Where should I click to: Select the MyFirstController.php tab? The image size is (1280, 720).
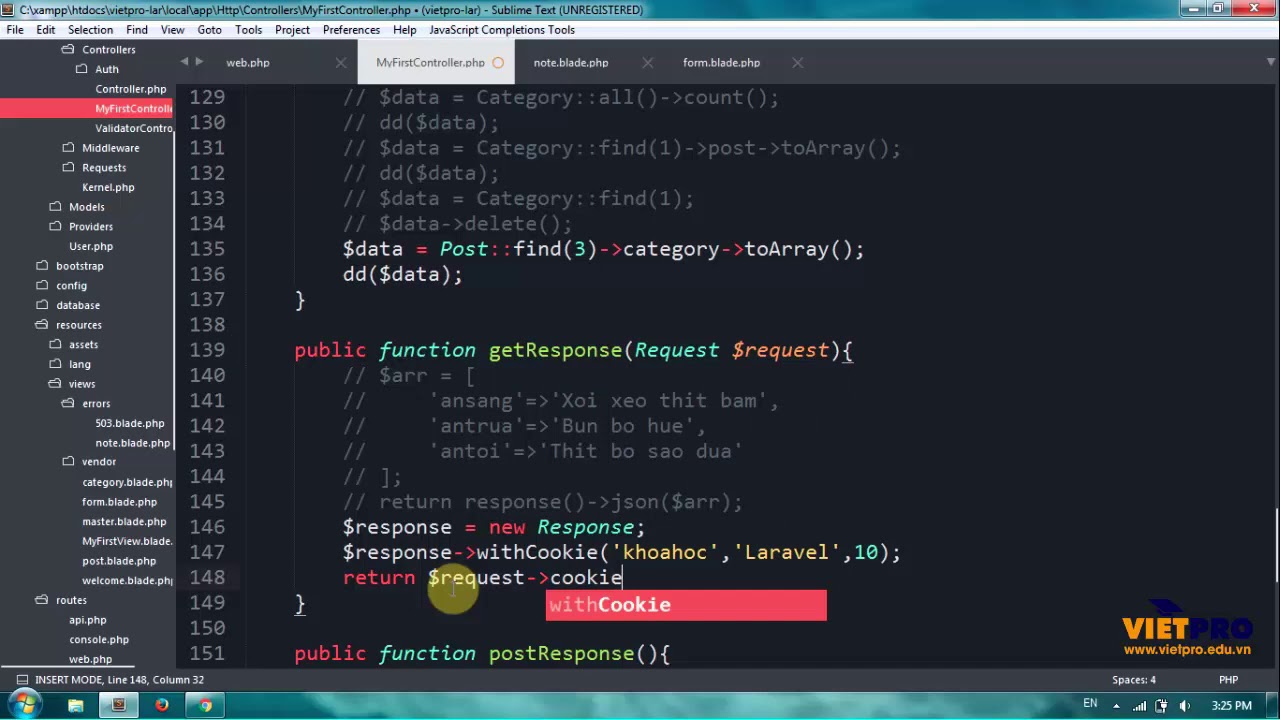coord(430,63)
